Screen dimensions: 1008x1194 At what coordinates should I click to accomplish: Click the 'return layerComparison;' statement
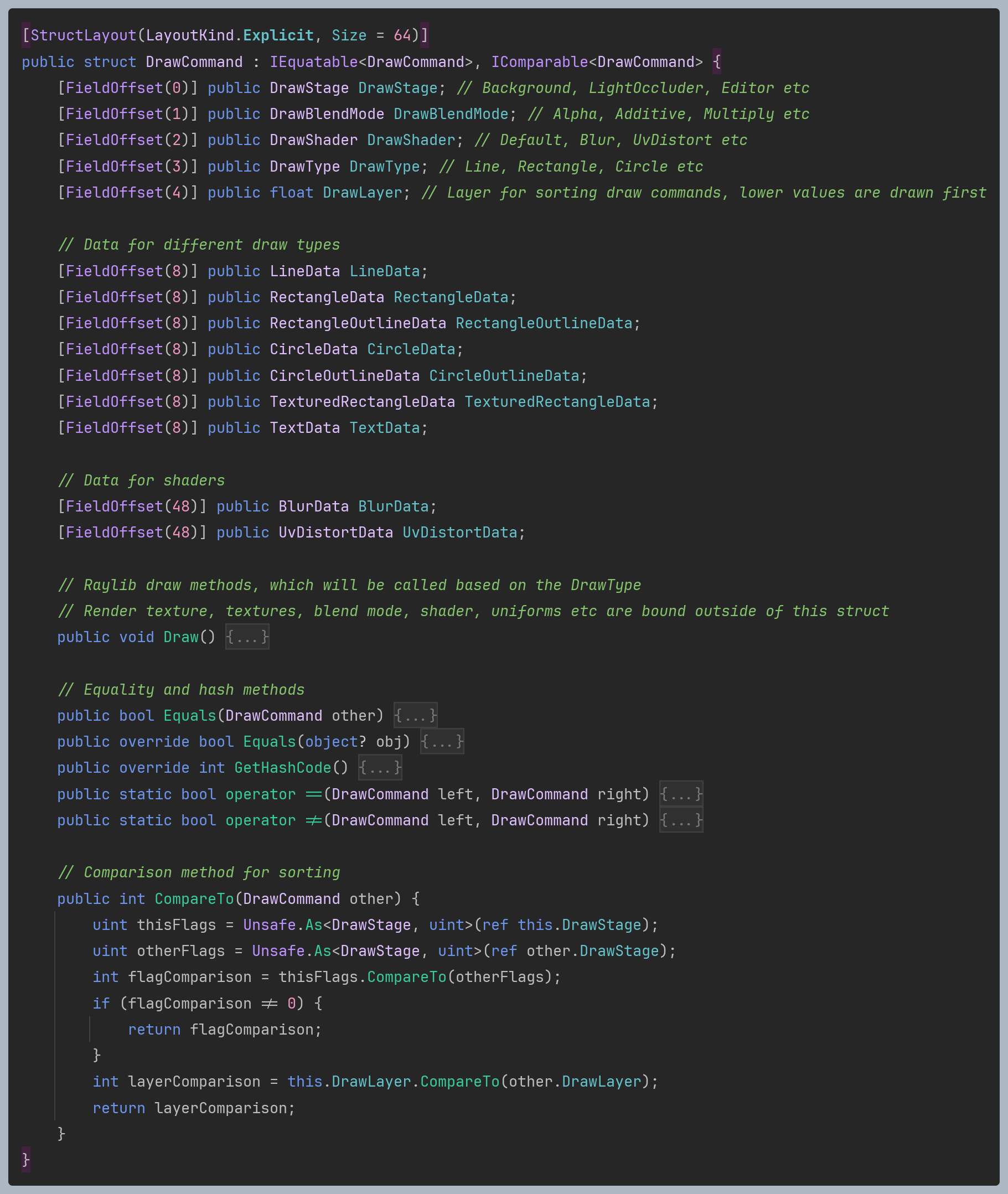pos(194,1108)
